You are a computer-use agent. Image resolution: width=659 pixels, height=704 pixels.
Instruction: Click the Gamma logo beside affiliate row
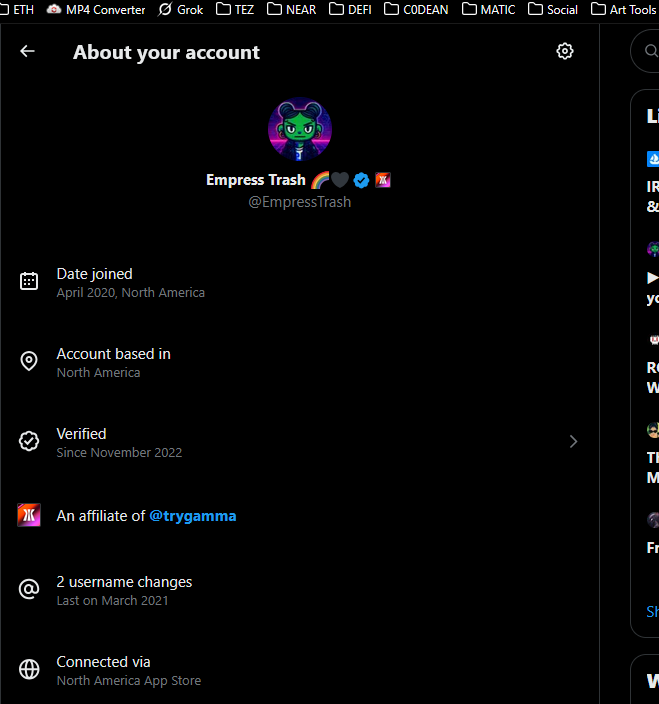pos(29,515)
